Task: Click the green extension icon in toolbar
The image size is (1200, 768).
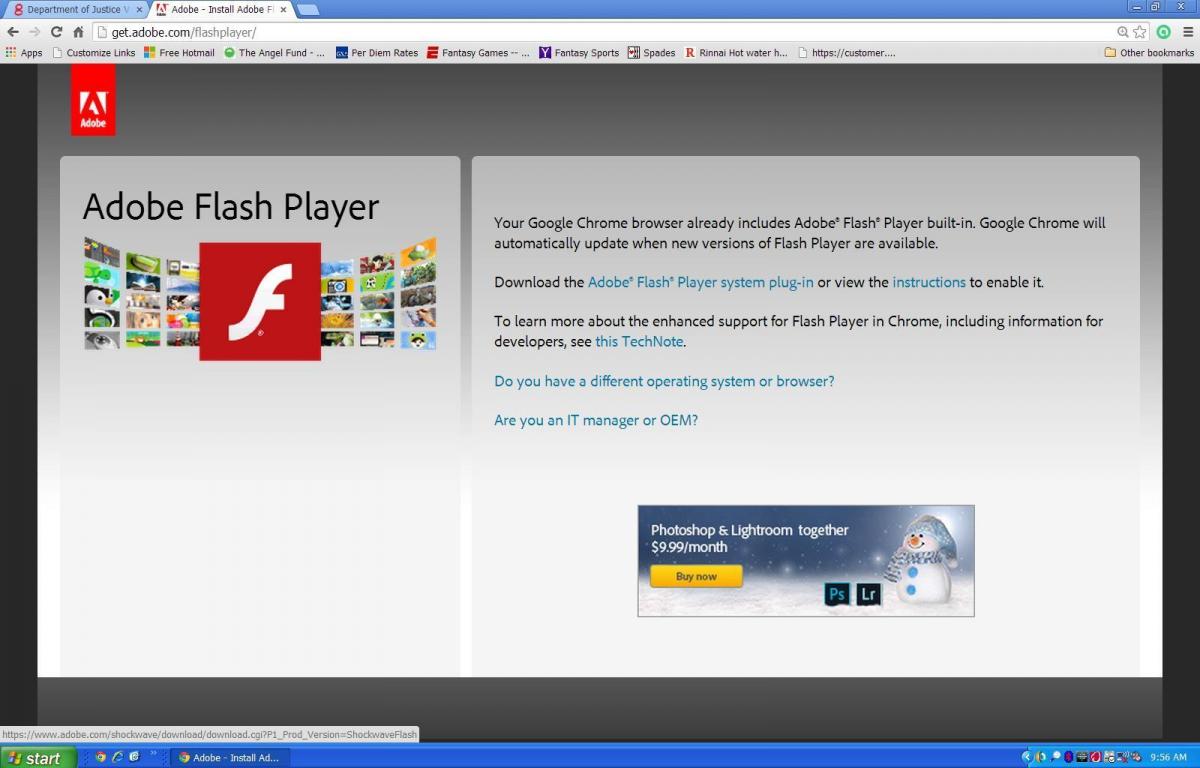Action: coord(1163,32)
